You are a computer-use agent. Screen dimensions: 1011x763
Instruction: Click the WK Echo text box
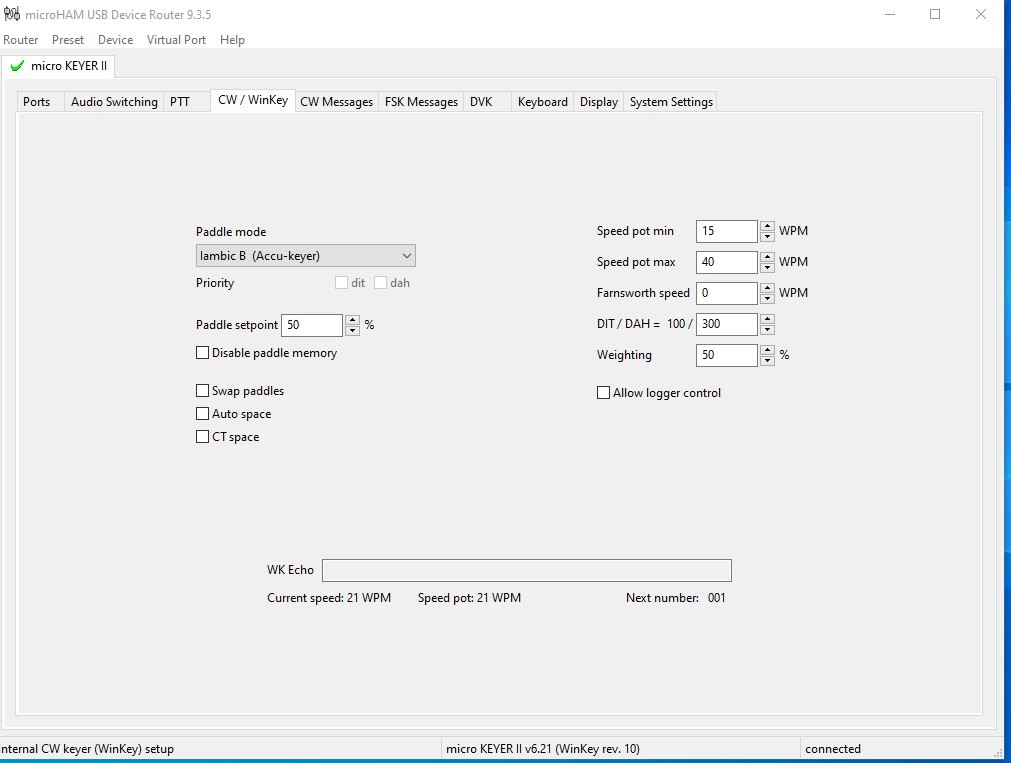click(527, 570)
